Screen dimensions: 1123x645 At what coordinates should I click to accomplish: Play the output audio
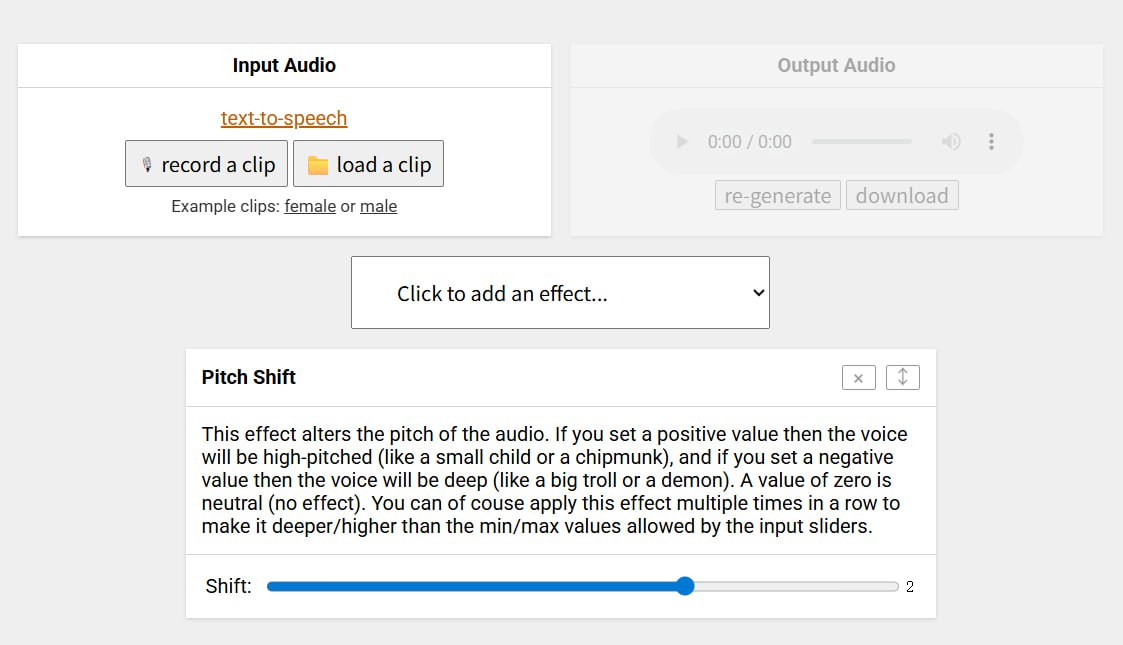click(683, 142)
